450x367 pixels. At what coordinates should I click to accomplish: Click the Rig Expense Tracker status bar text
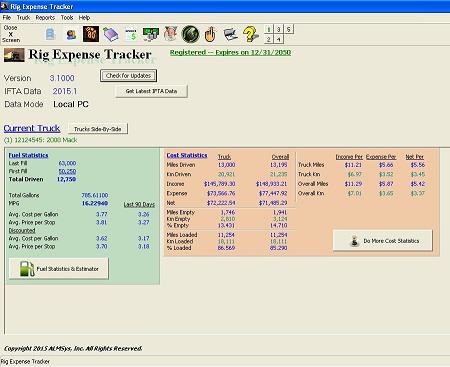click(x=25, y=362)
